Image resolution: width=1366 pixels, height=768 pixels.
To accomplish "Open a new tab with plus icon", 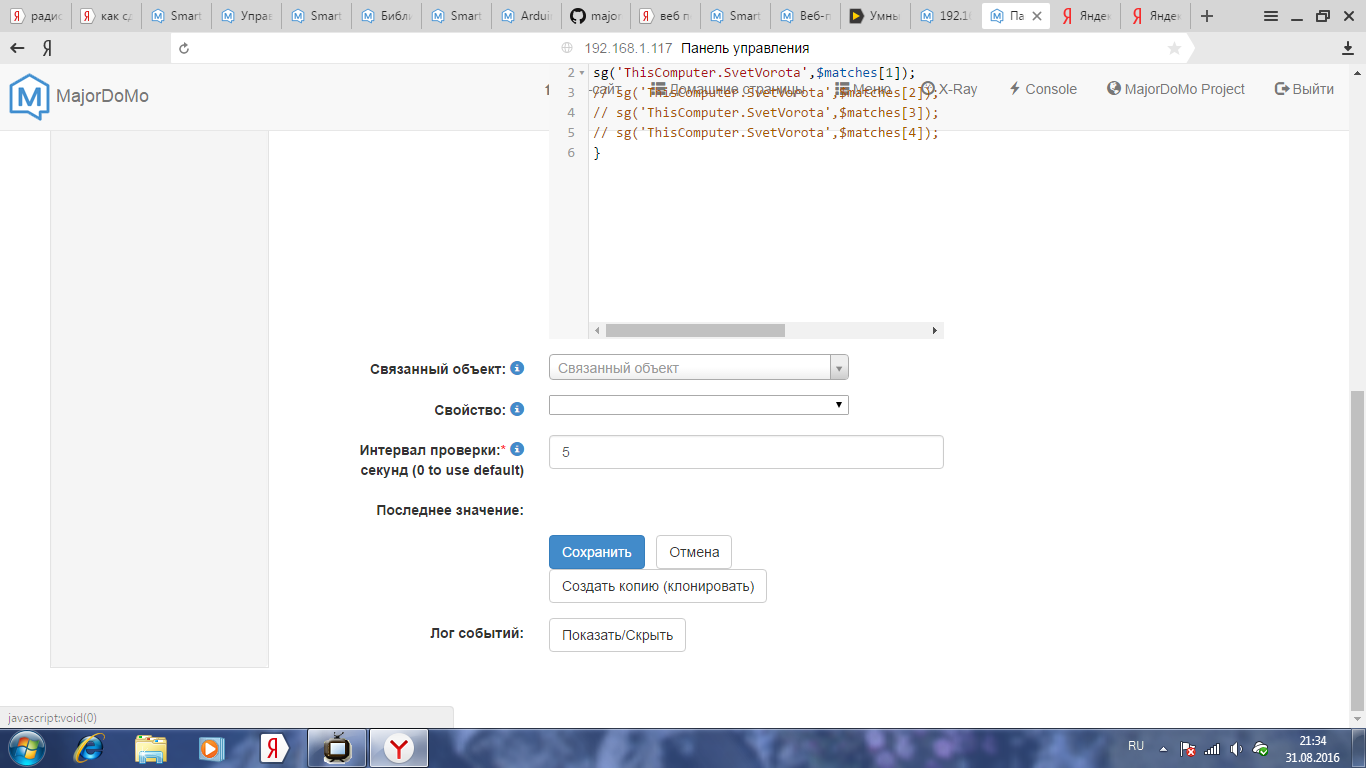I will 1207,16.
